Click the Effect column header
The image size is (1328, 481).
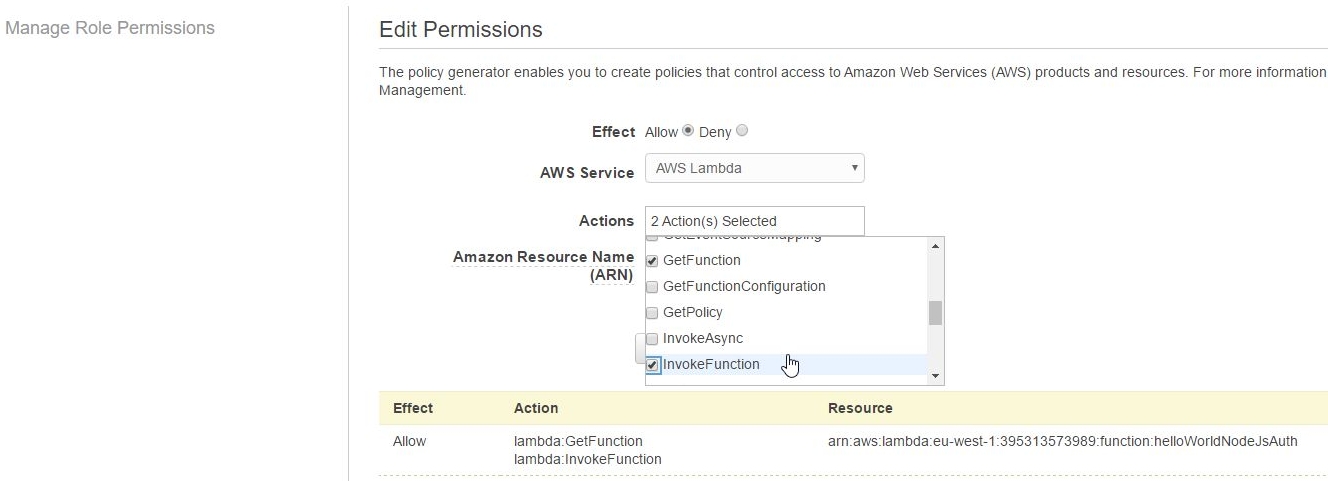[413, 408]
